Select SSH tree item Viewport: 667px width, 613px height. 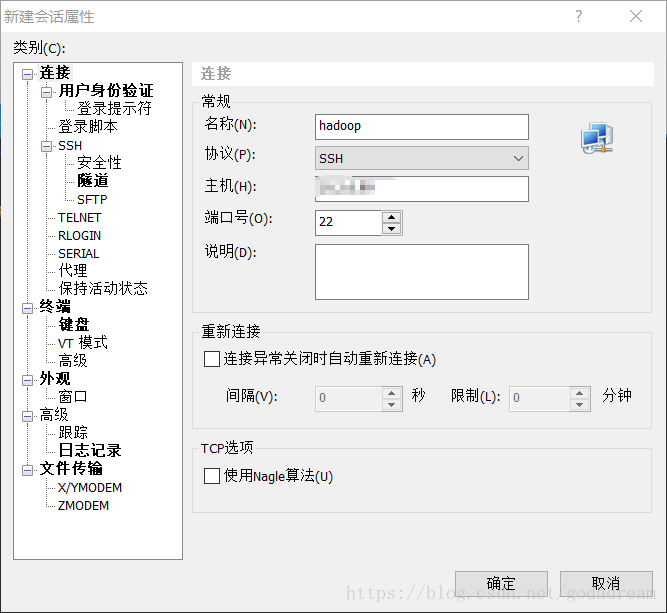(70, 145)
